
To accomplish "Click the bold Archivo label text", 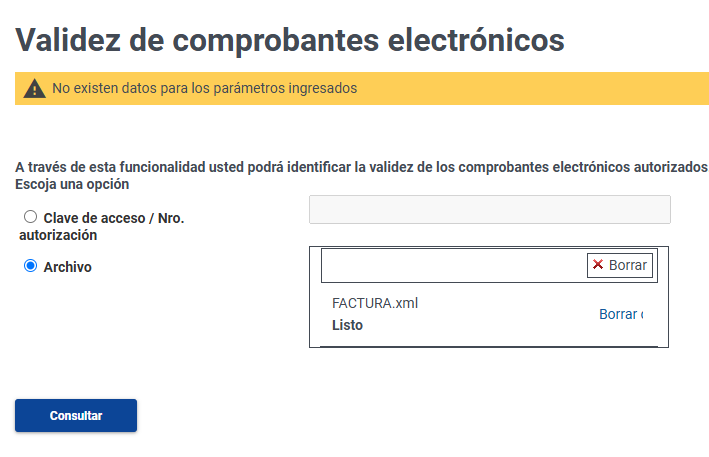I will (x=68, y=267).
